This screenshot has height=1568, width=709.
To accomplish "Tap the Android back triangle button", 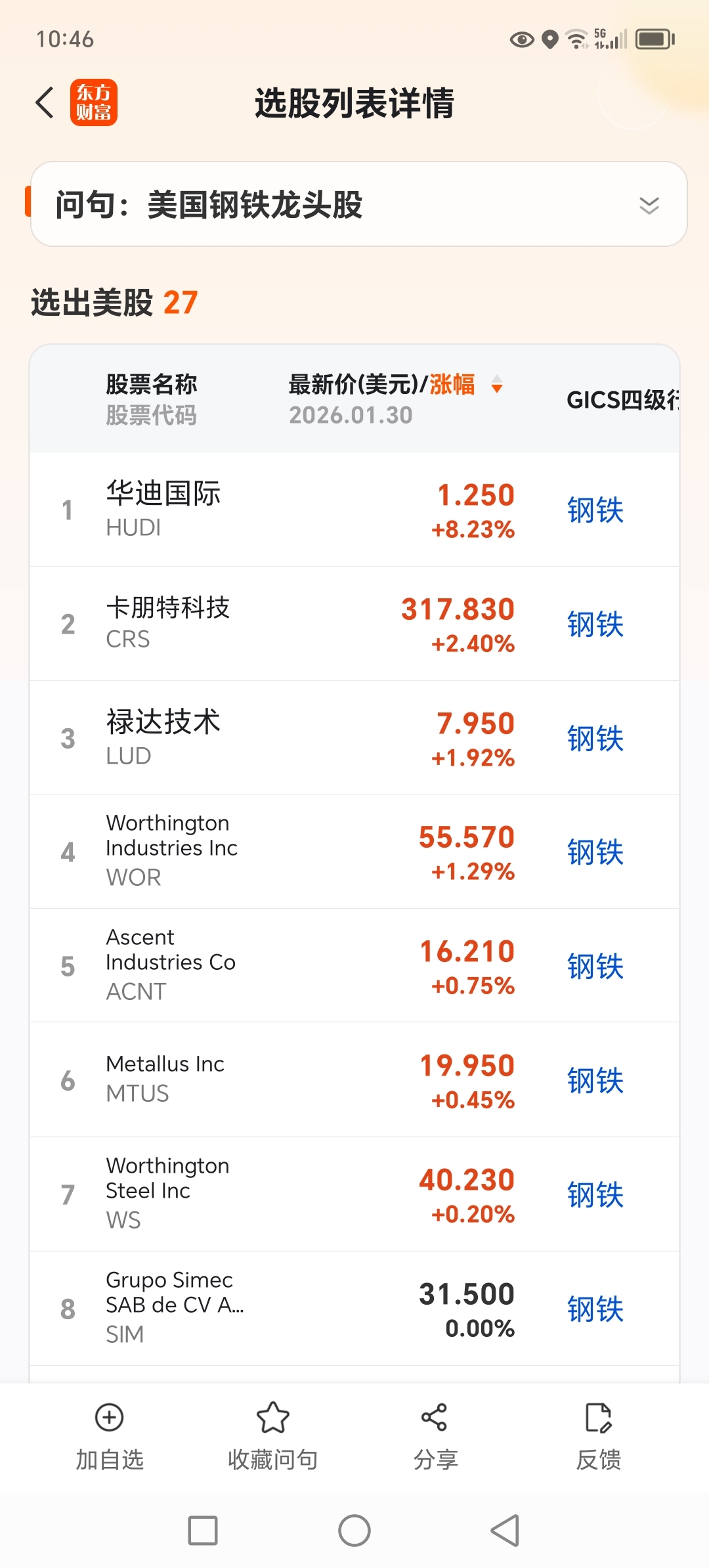I will pyautogui.click(x=505, y=1531).
